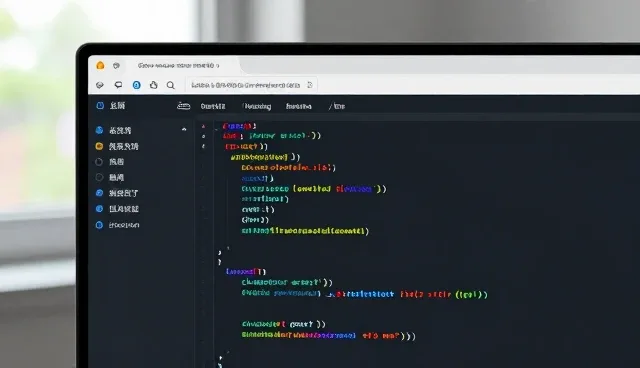Collapse the first sidebar section using its chevron
The height and width of the screenshot is (368, 640).
pyautogui.click(x=184, y=129)
